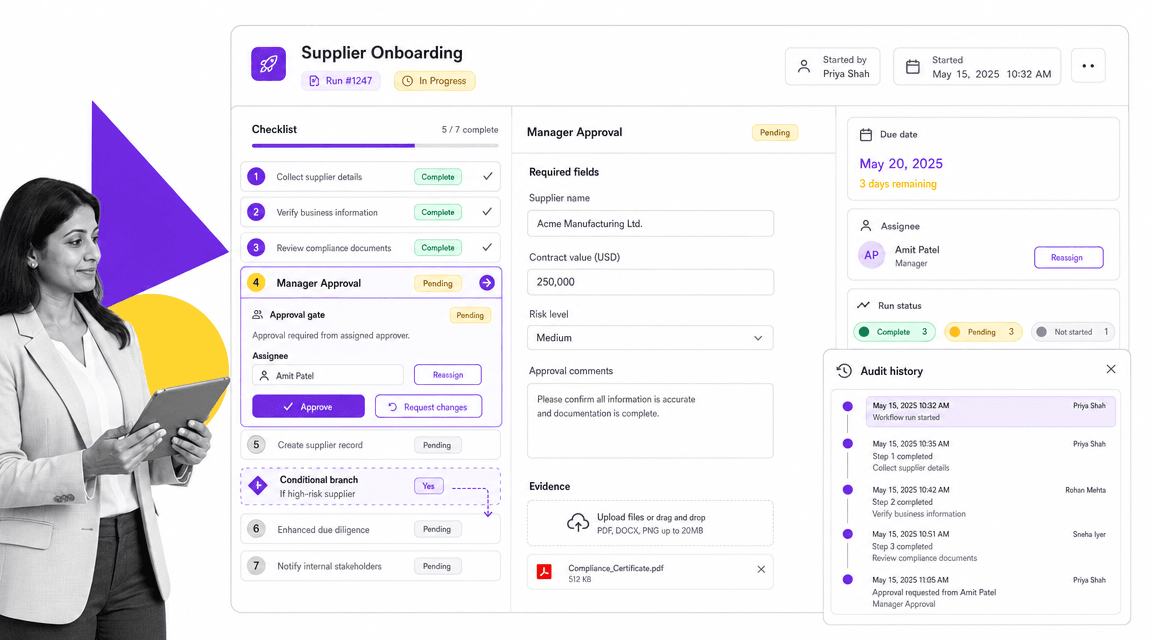
Task: Click checkmark on Review compliance documents row
Action: tap(487, 247)
